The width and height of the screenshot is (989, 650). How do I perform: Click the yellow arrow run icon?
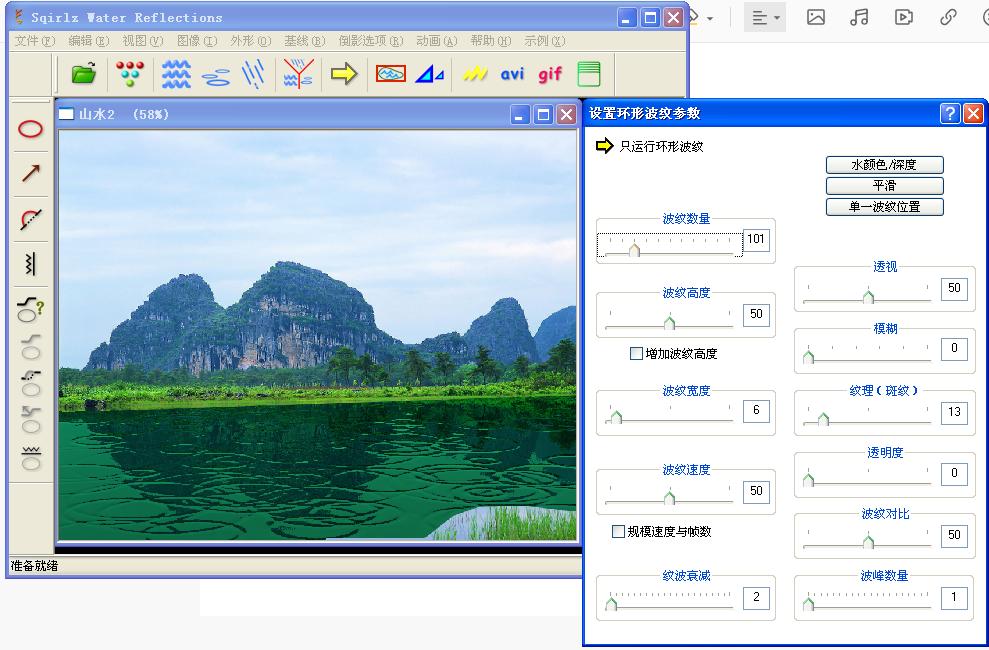click(x=344, y=74)
